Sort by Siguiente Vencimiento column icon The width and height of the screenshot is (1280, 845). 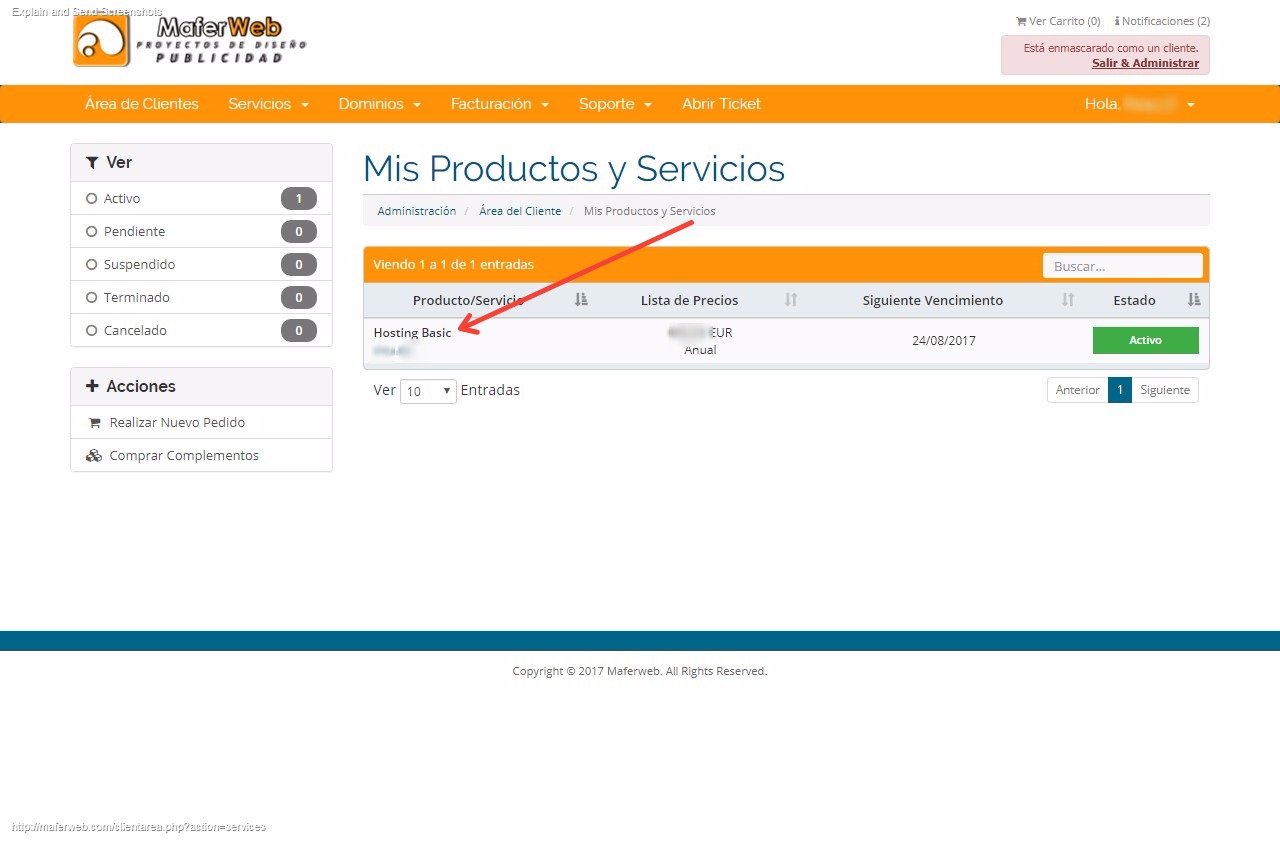coord(1067,300)
